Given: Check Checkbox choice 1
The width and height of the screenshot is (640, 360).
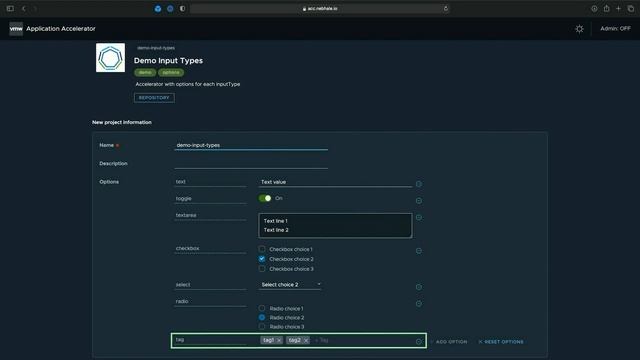Looking at the screenshot, I should pyautogui.click(x=262, y=249).
